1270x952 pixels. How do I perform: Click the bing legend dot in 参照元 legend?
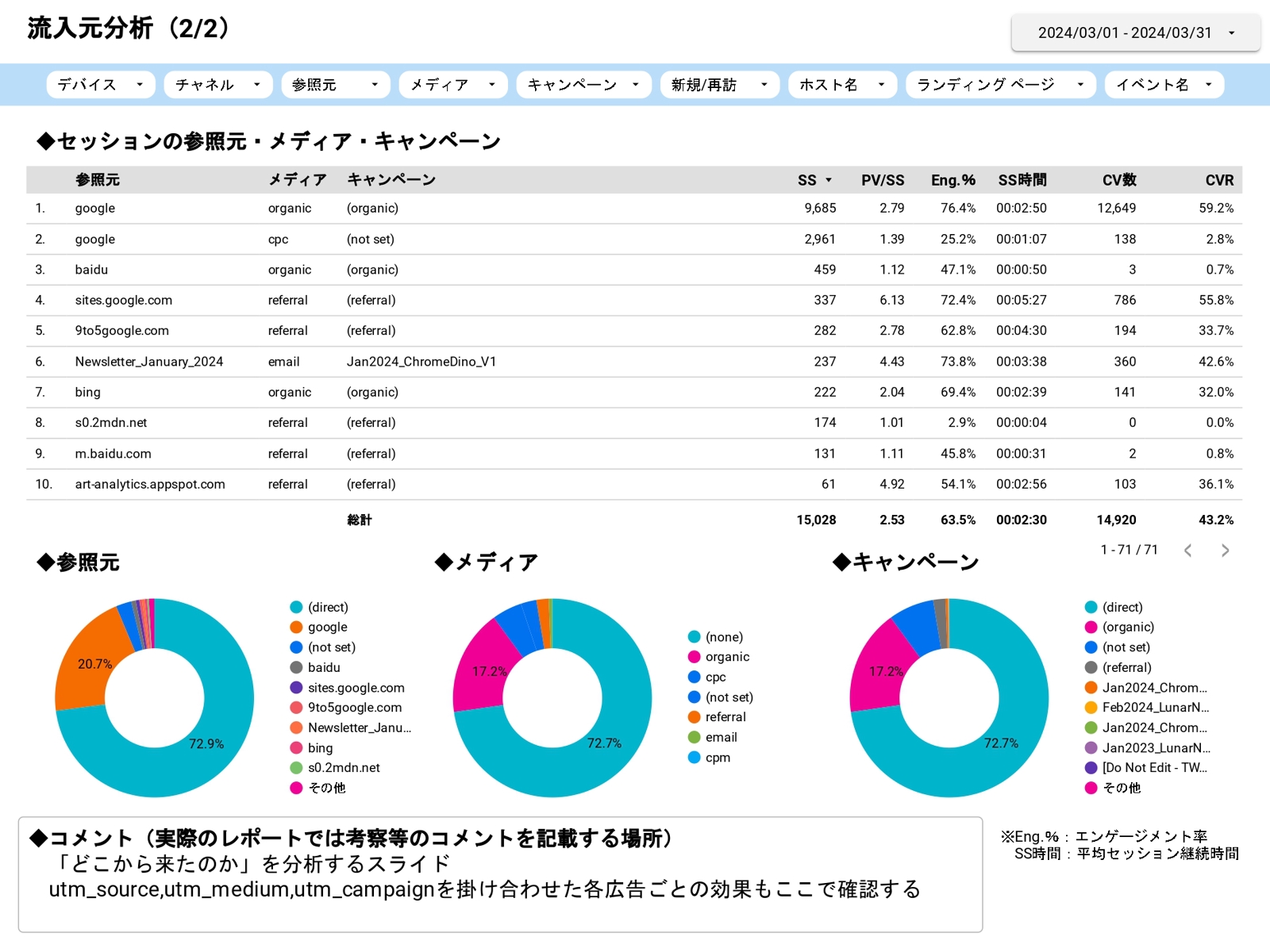tap(295, 747)
